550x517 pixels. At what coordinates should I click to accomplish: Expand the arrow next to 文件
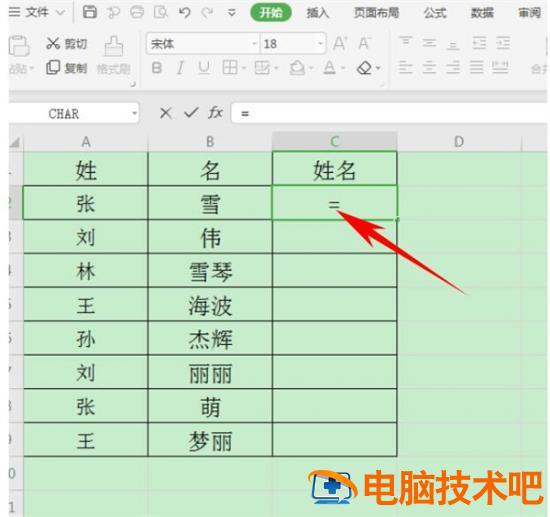61,13
